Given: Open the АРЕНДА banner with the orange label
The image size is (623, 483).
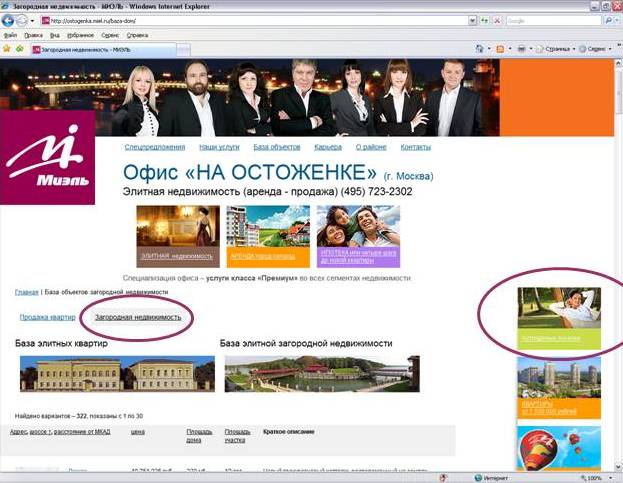Looking at the screenshot, I should [x=268, y=236].
